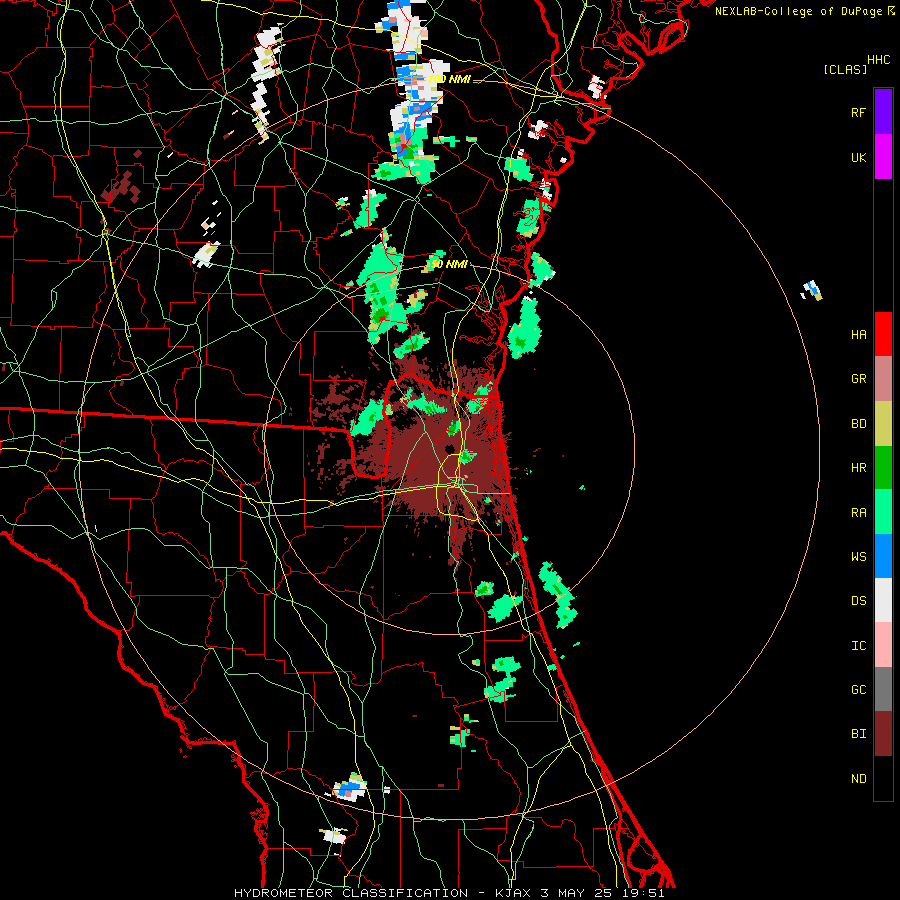The height and width of the screenshot is (900, 900).
Task: Select the BD yellow-olive legend swatch
Action: click(883, 424)
